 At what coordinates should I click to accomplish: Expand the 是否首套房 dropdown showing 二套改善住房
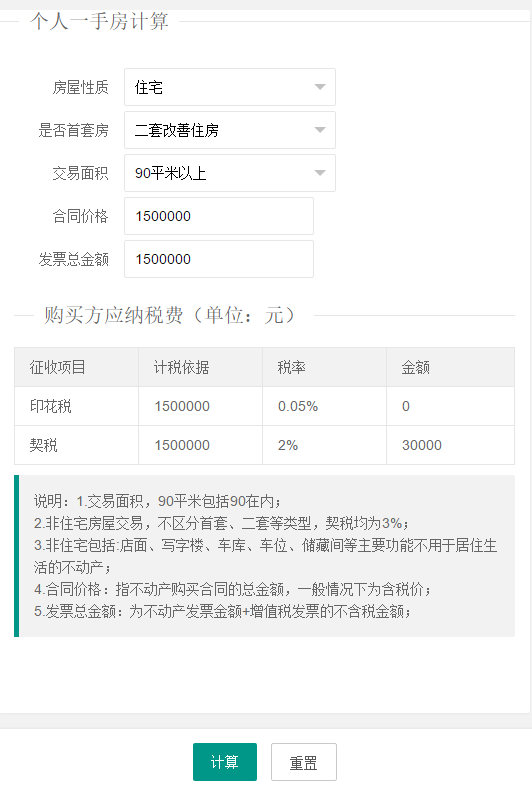pyautogui.click(x=230, y=130)
